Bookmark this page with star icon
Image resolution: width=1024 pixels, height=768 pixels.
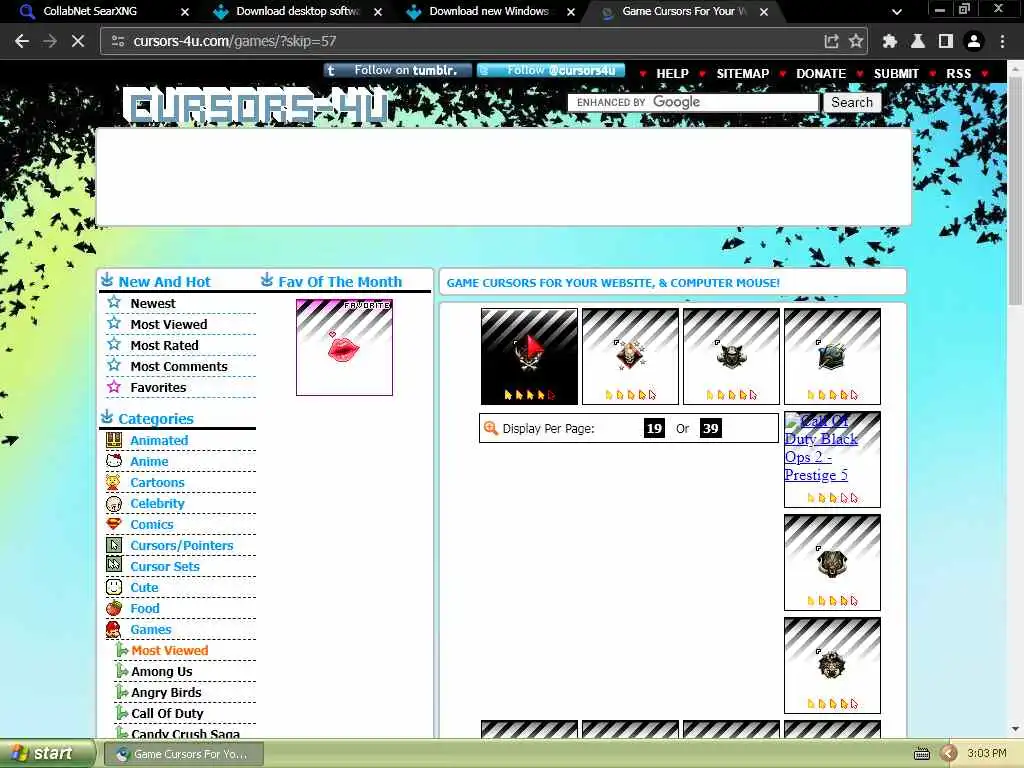[856, 41]
